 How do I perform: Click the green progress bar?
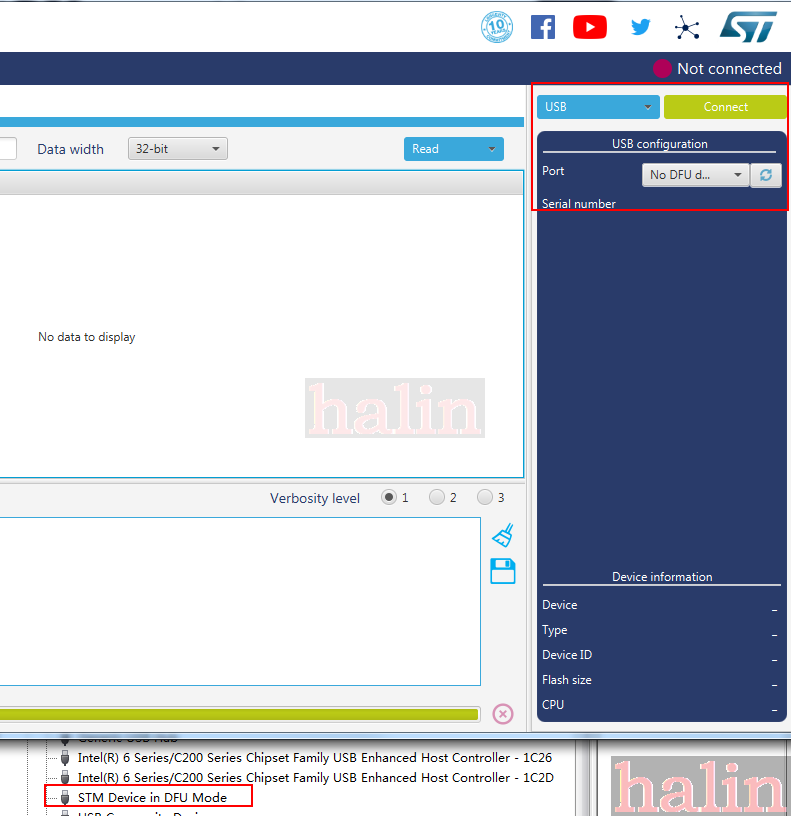pos(238,714)
